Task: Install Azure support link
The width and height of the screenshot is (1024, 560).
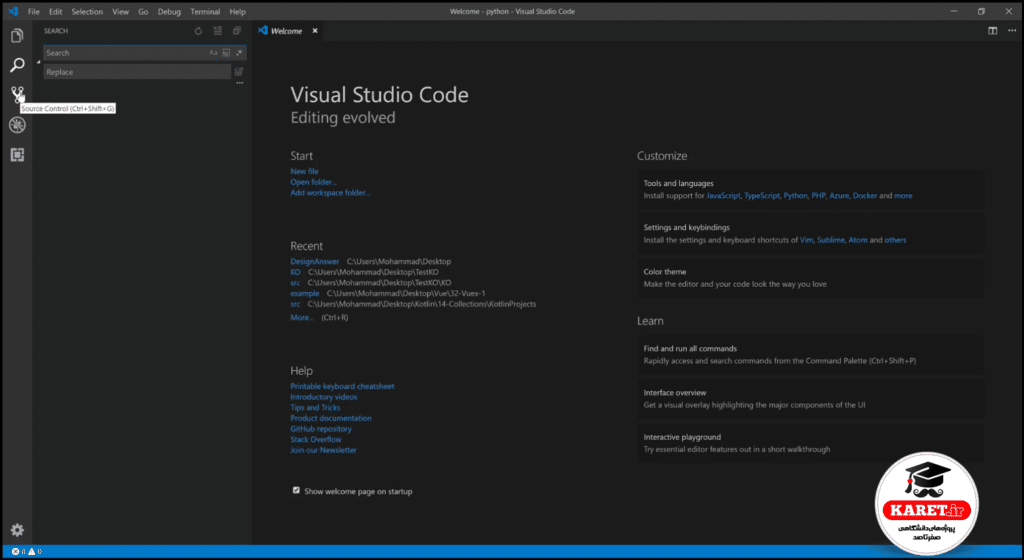Action: pyautogui.click(x=839, y=196)
